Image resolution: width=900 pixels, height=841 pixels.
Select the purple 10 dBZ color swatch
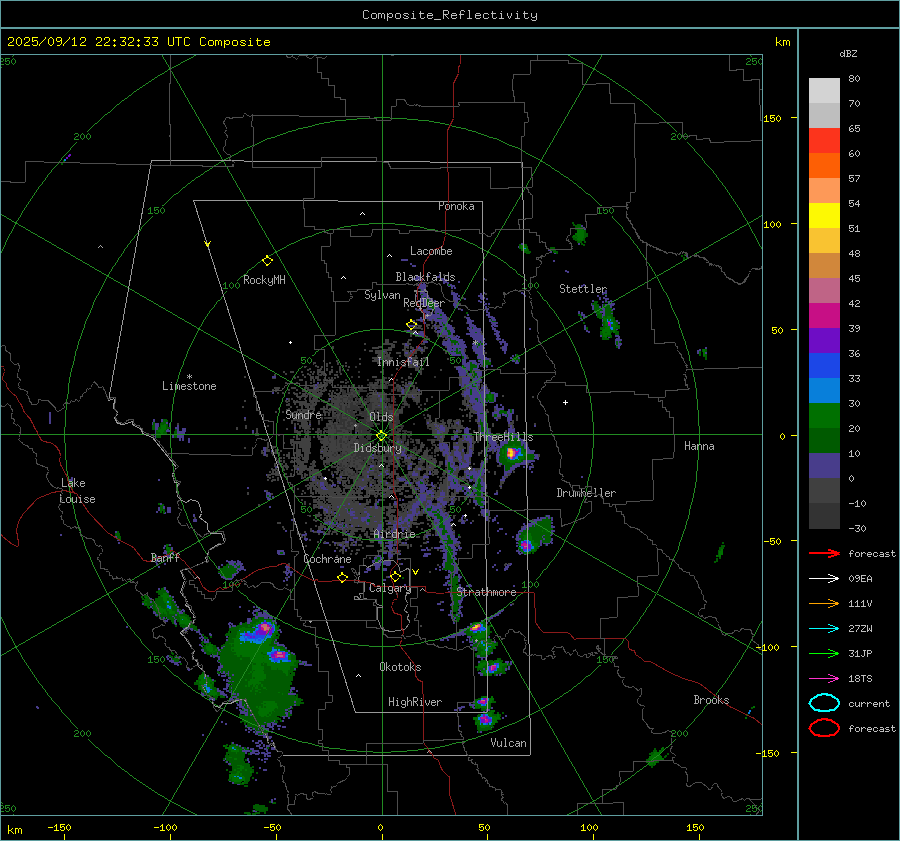[x=824, y=466]
